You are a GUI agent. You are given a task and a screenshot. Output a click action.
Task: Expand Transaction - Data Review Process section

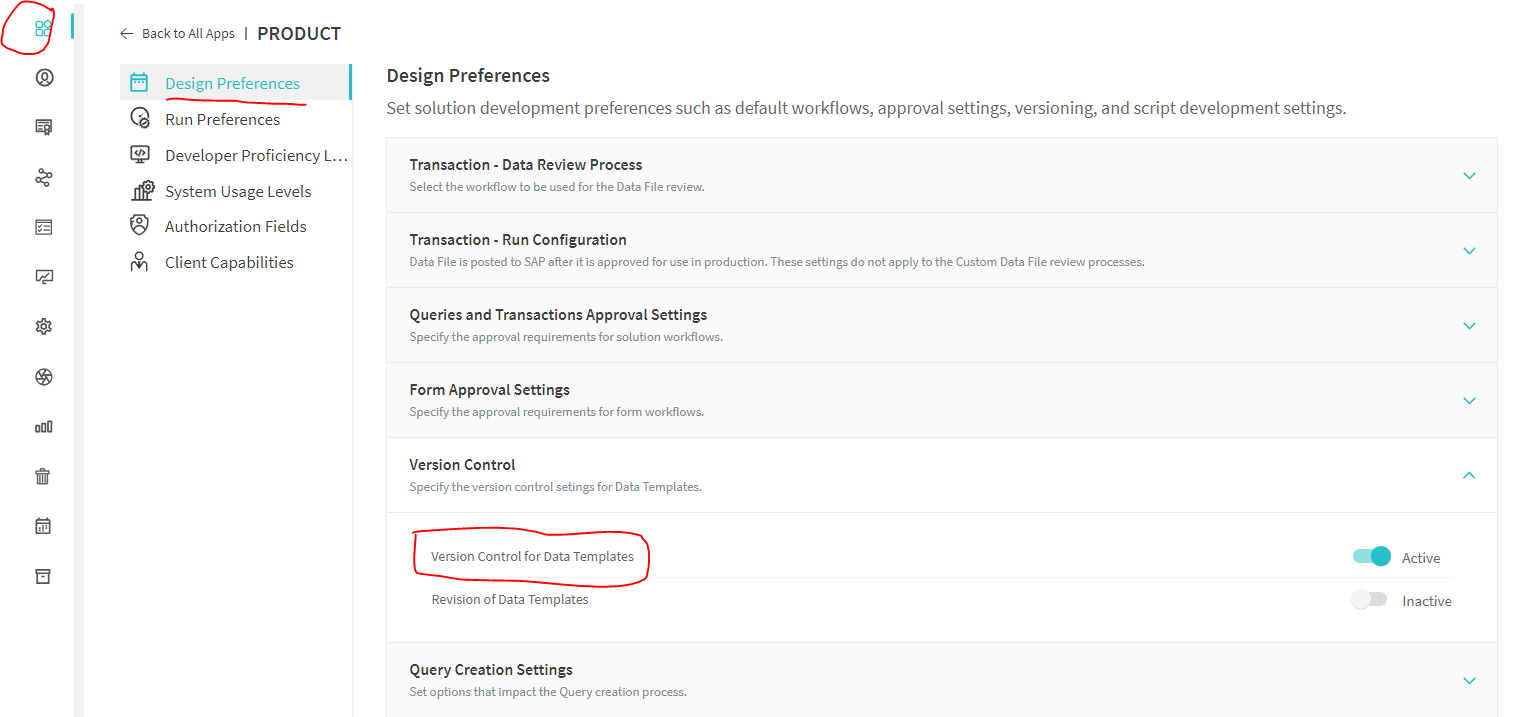(1469, 176)
